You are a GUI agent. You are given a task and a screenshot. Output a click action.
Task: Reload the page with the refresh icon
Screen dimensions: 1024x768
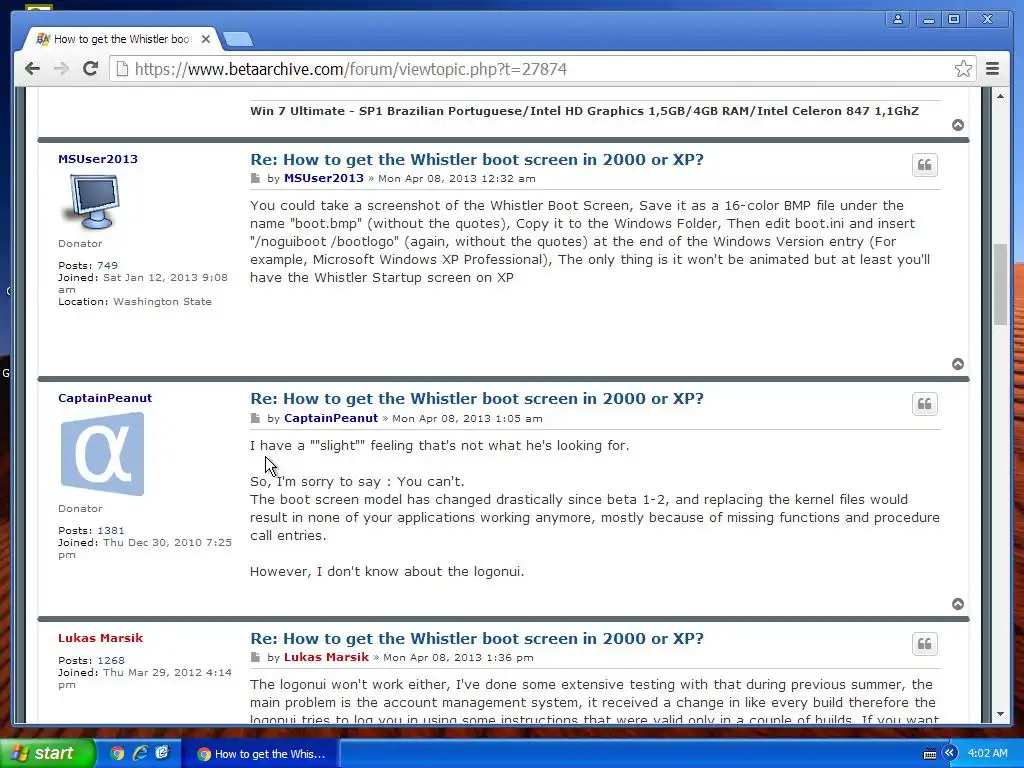(x=91, y=68)
